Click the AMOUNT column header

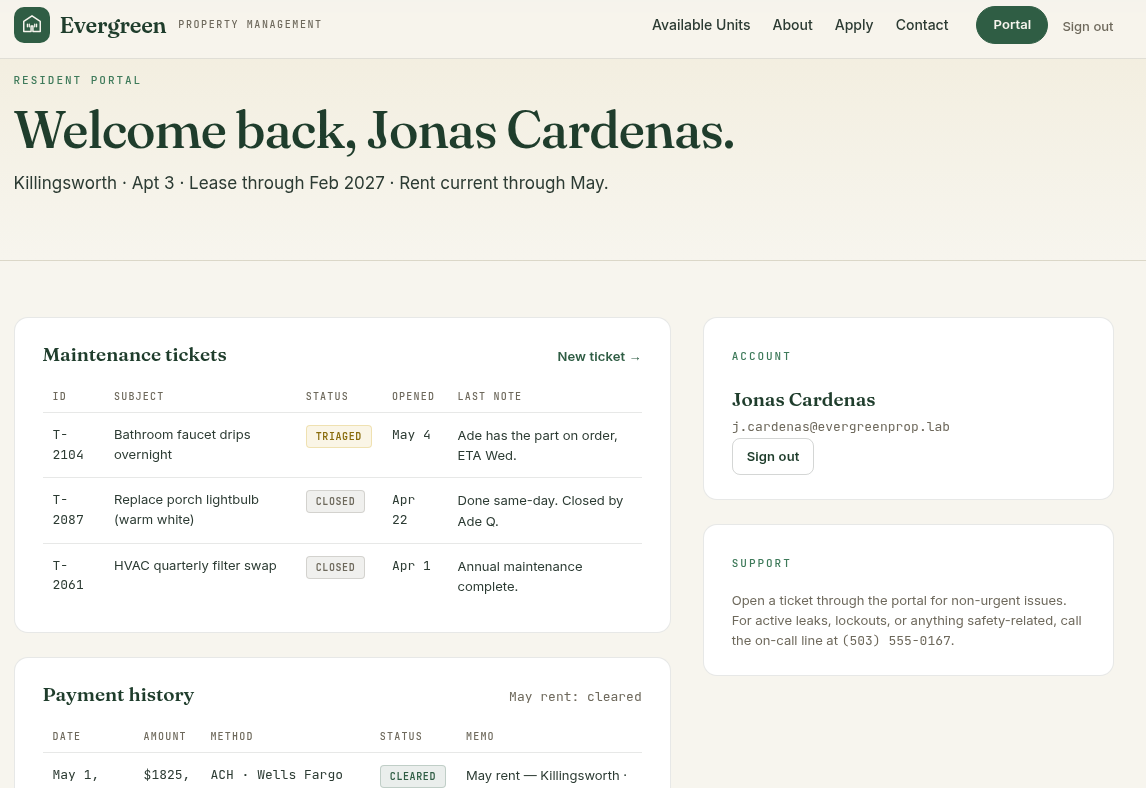coord(164,736)
